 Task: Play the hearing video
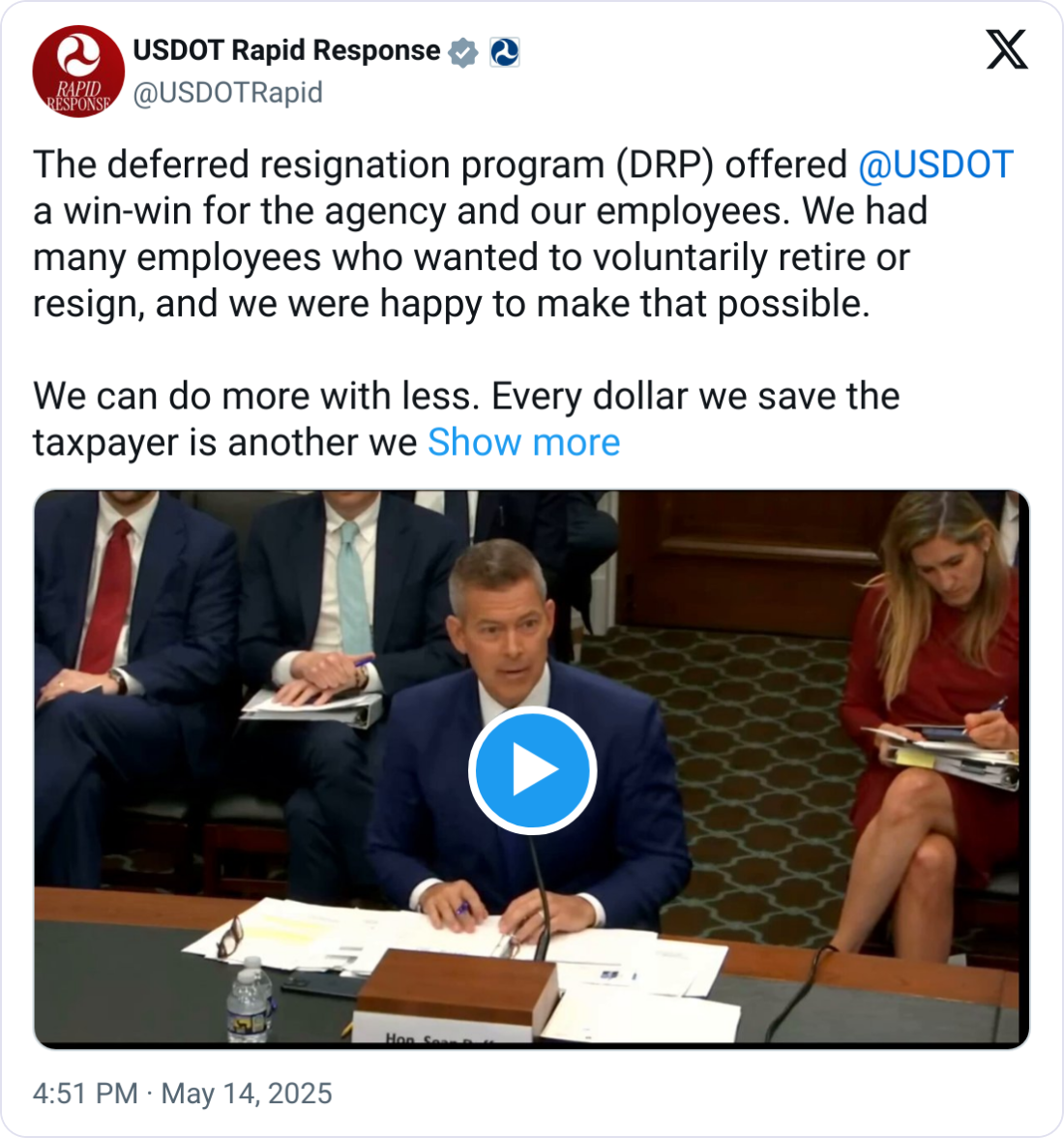coord(532,770)
